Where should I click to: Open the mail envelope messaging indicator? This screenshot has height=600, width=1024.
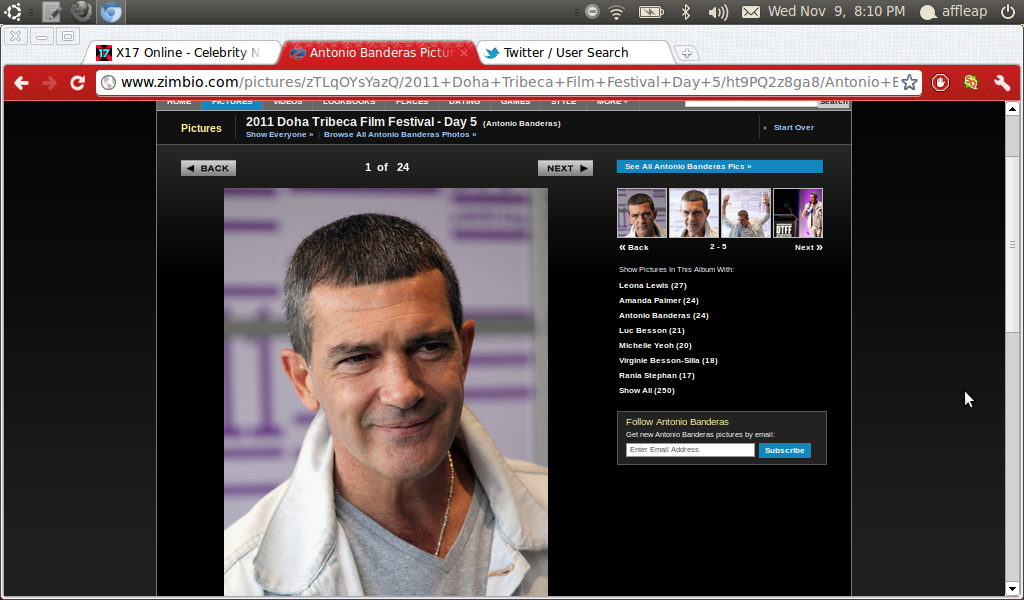point(751,12)
